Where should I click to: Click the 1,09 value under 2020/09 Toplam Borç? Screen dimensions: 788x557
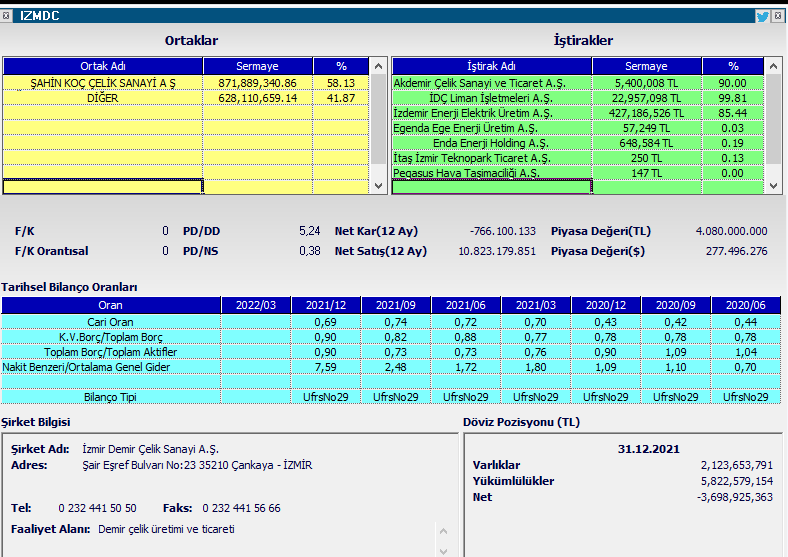tap(675, 352)
